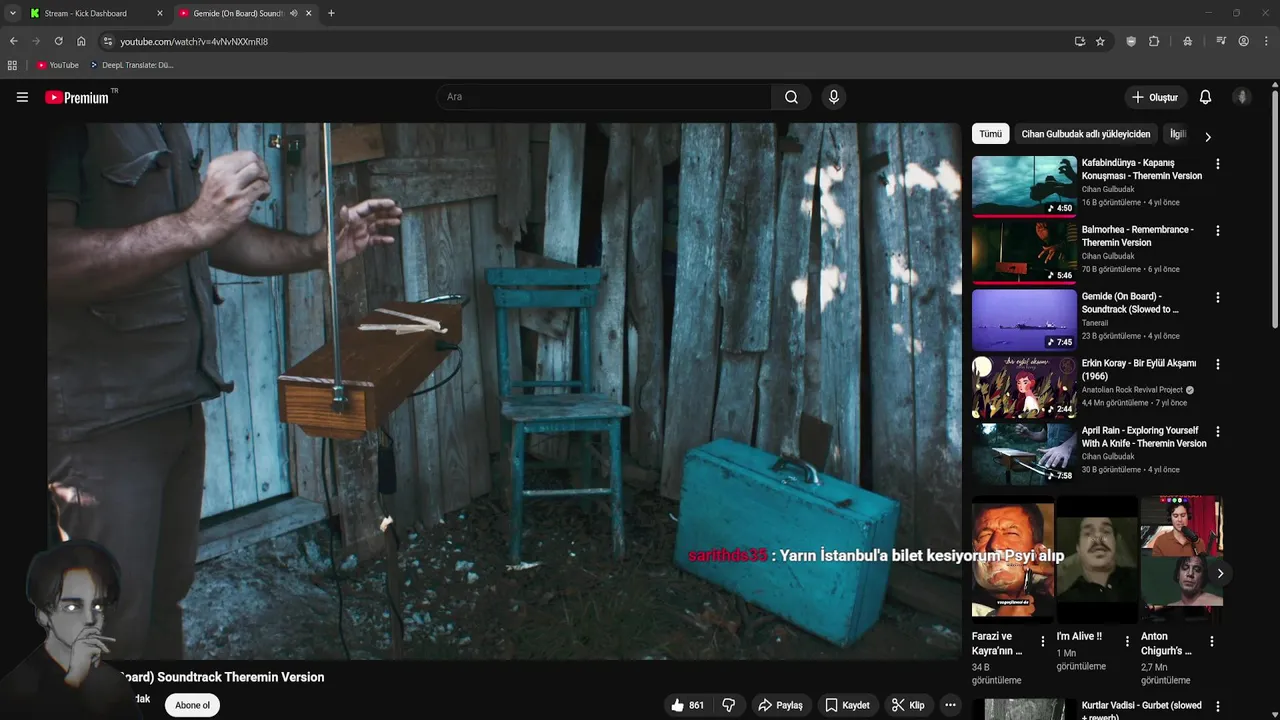Mute the Gemide tab audio icon
The image size is (1280, 720).
[293, 13]
